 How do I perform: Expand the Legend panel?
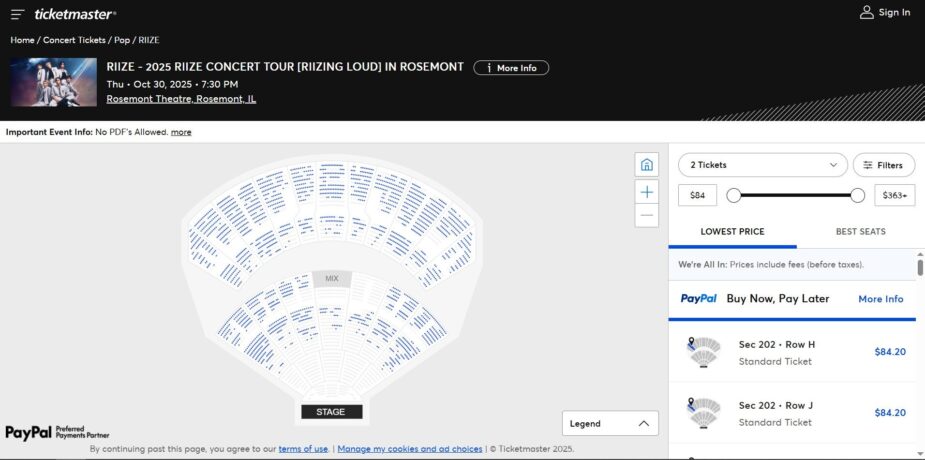(x=610, y=423)
